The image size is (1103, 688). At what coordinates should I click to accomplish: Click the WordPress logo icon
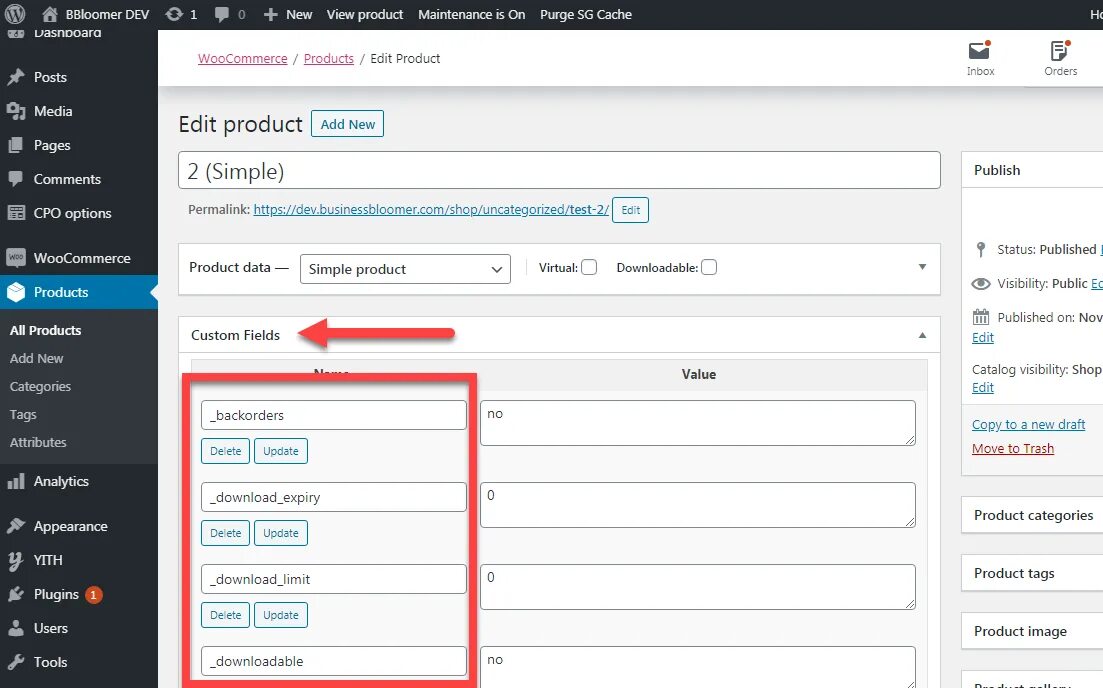15,14
